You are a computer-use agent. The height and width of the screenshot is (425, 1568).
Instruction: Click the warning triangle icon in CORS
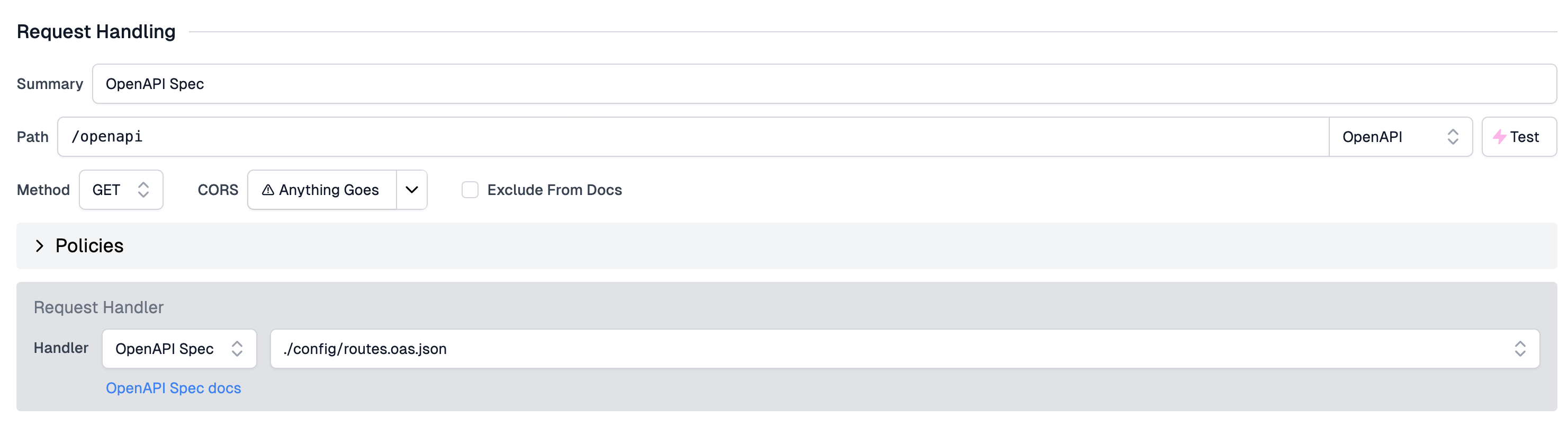coord(268,190)
